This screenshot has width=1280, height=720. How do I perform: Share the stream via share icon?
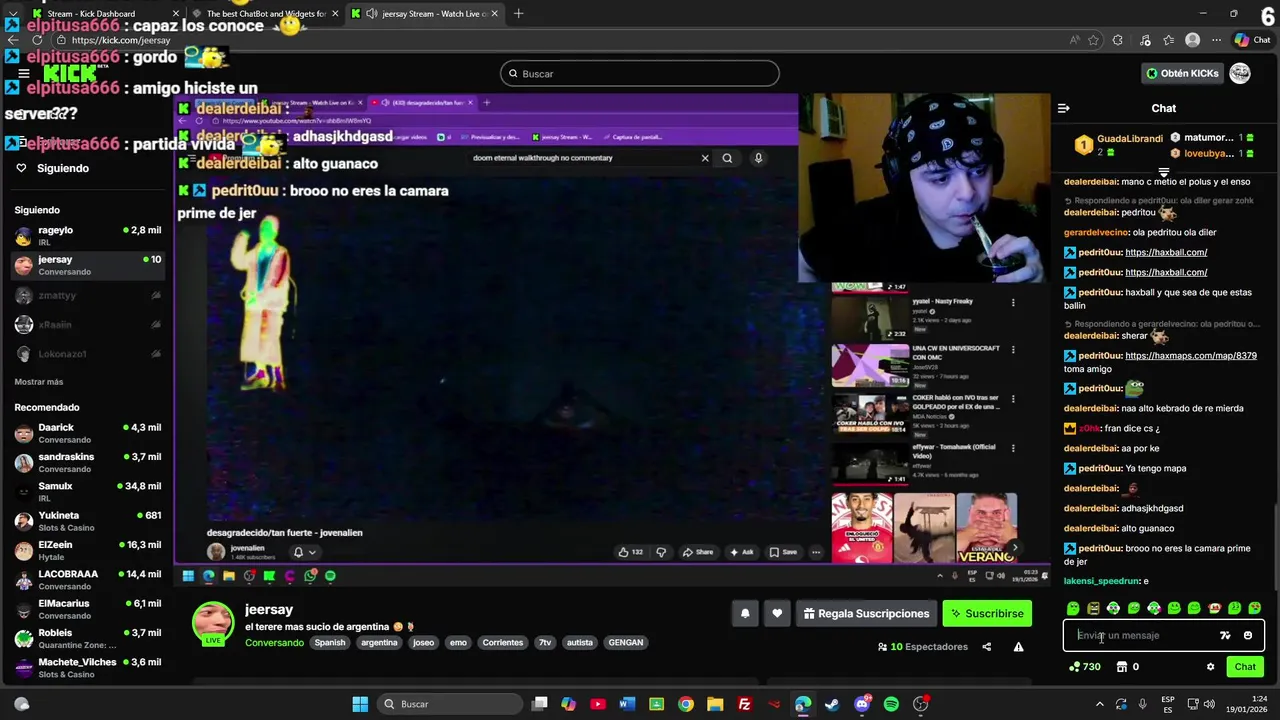coord(986,647)
